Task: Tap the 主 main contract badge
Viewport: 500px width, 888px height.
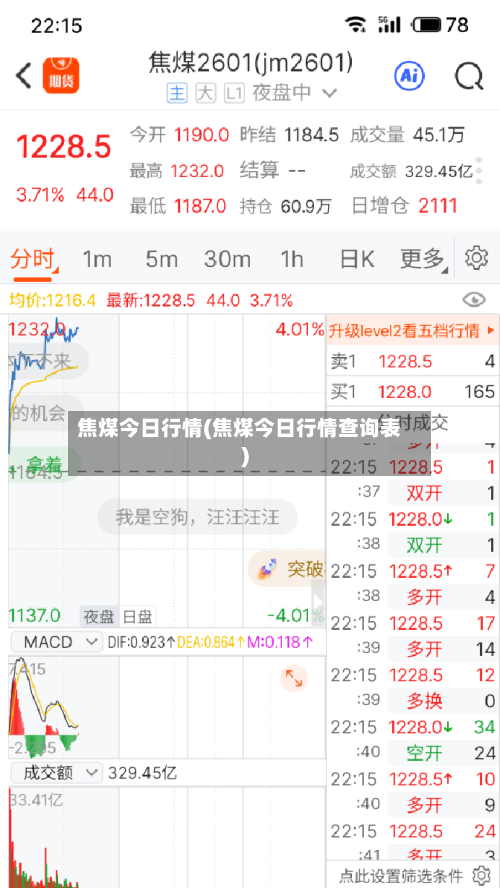Action: (177, 93)
